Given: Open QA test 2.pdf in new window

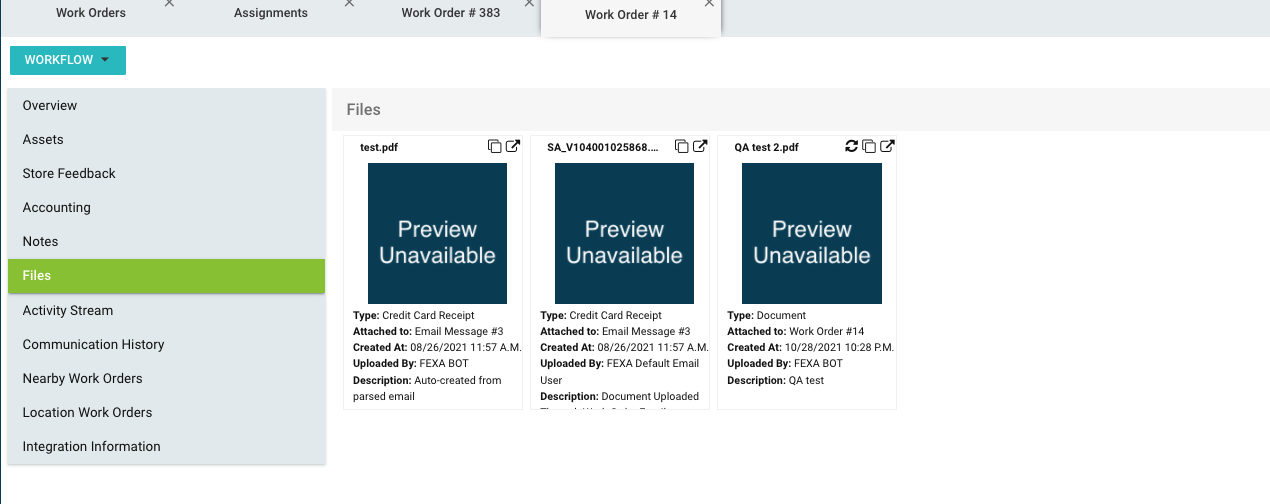Looking at the screenshot, I should [887, 147].
